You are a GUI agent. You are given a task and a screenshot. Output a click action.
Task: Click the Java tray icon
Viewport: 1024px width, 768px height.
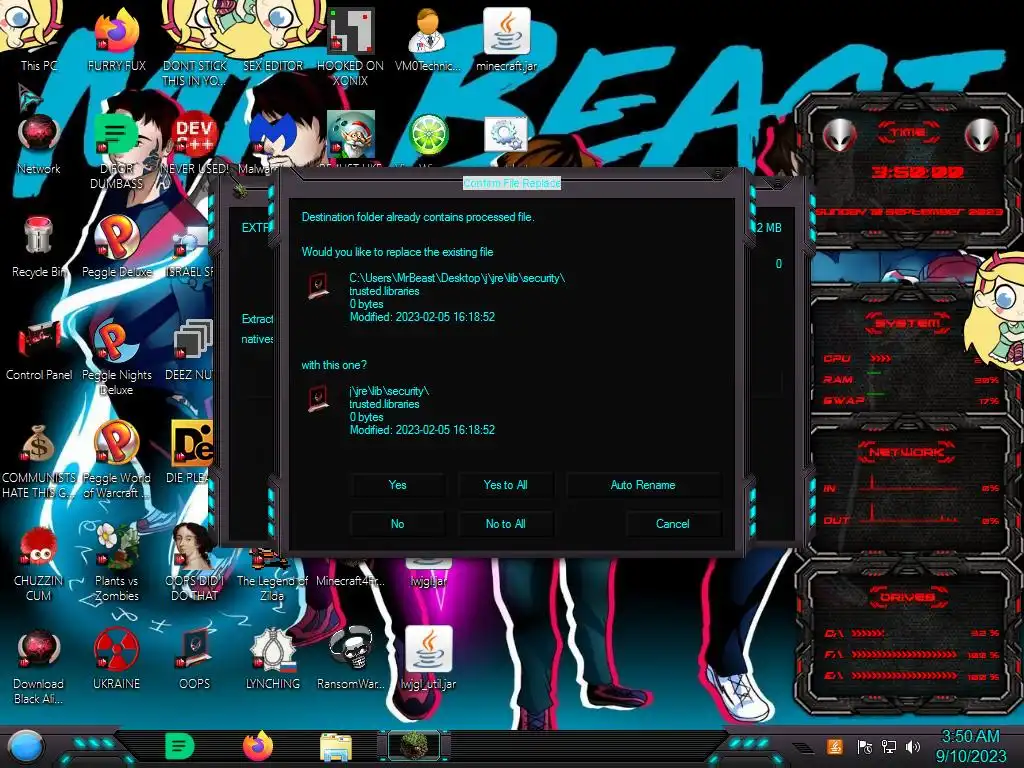(x=834, y=747)
